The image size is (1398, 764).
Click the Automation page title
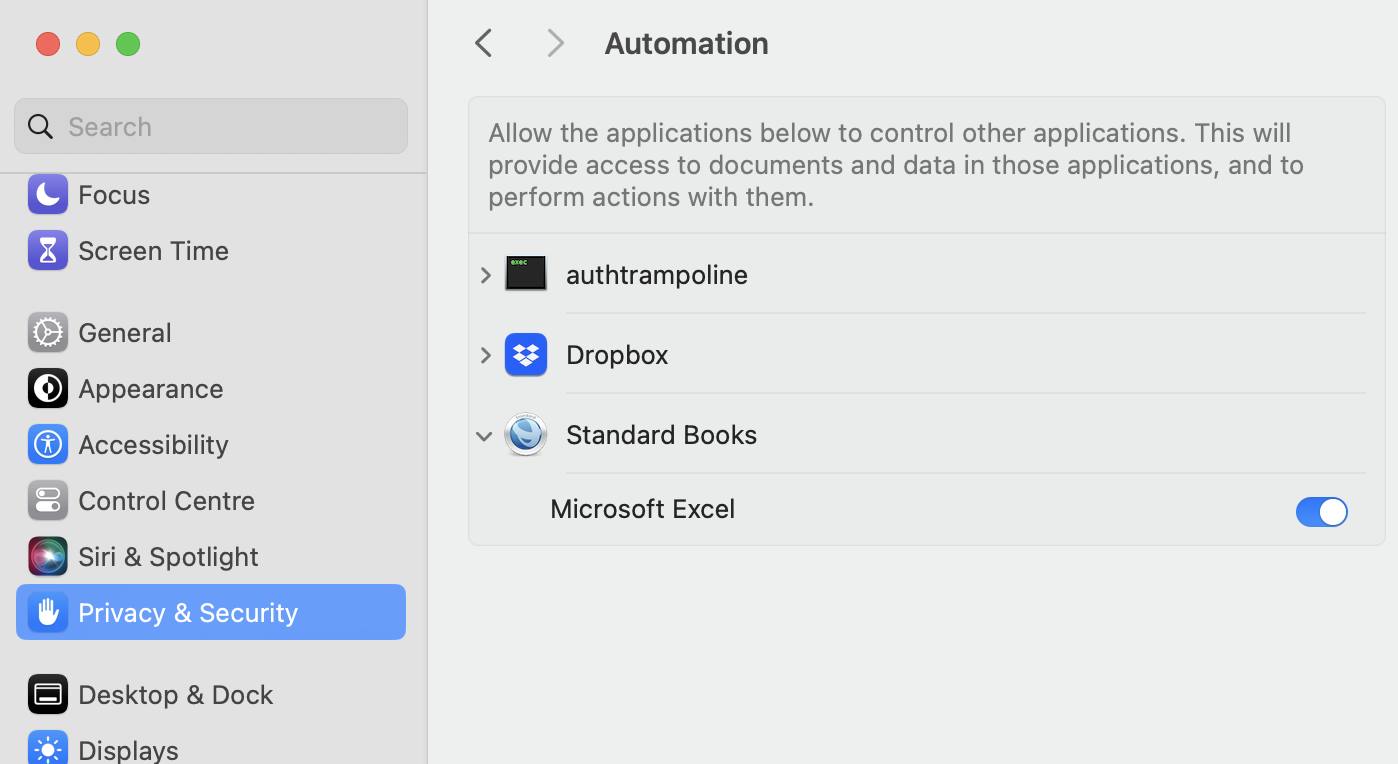(686, 43)
